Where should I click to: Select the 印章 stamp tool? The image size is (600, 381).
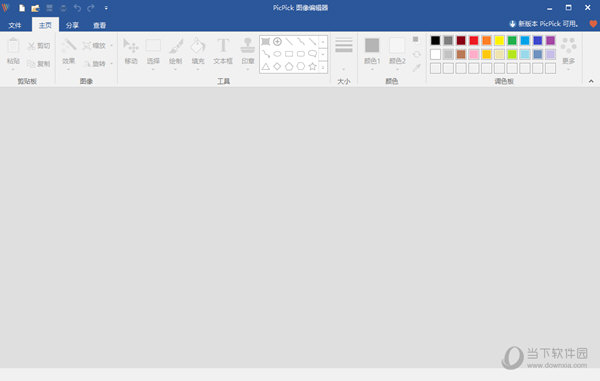[248, 51]
